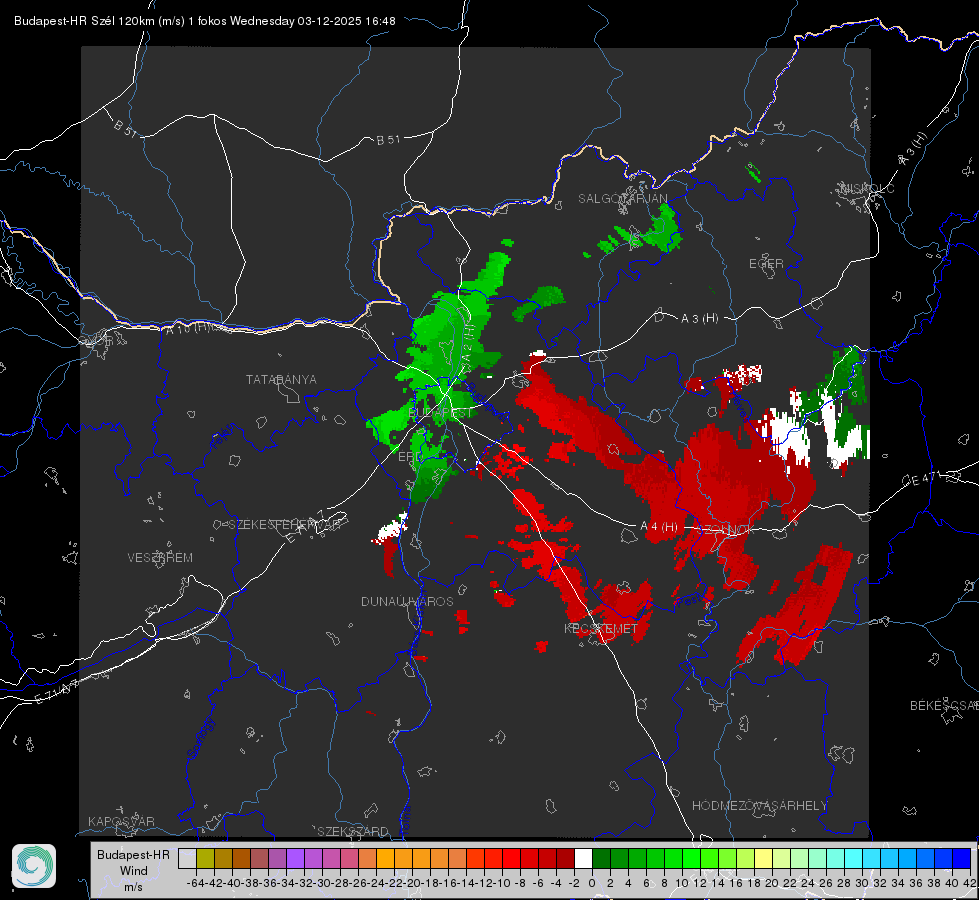This screenshot has height=900, width=979.
Task: Select the yellow swatch near 18 m/s
Action: [764, 859]
